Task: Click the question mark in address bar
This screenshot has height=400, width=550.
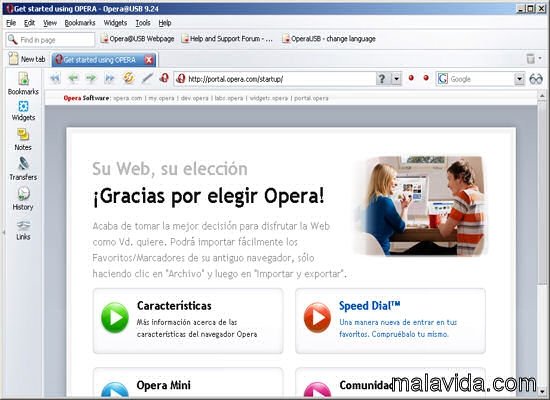Action: pyautogui.click(x=382, y=79)
